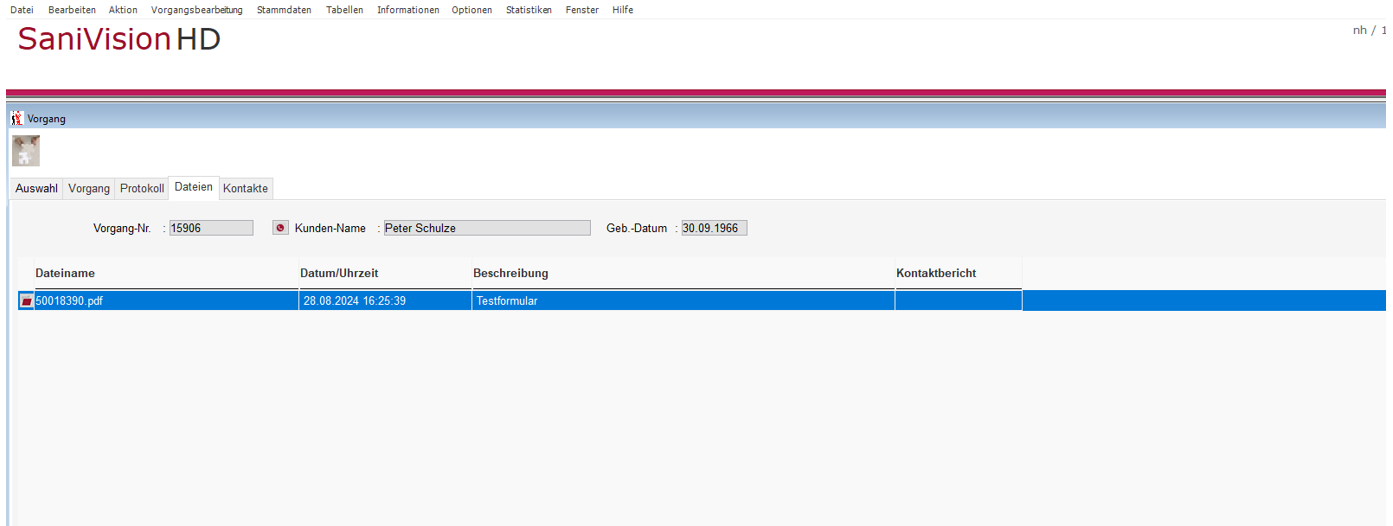
Task: Open the Tabellen menu
Action: click(345, 10)
